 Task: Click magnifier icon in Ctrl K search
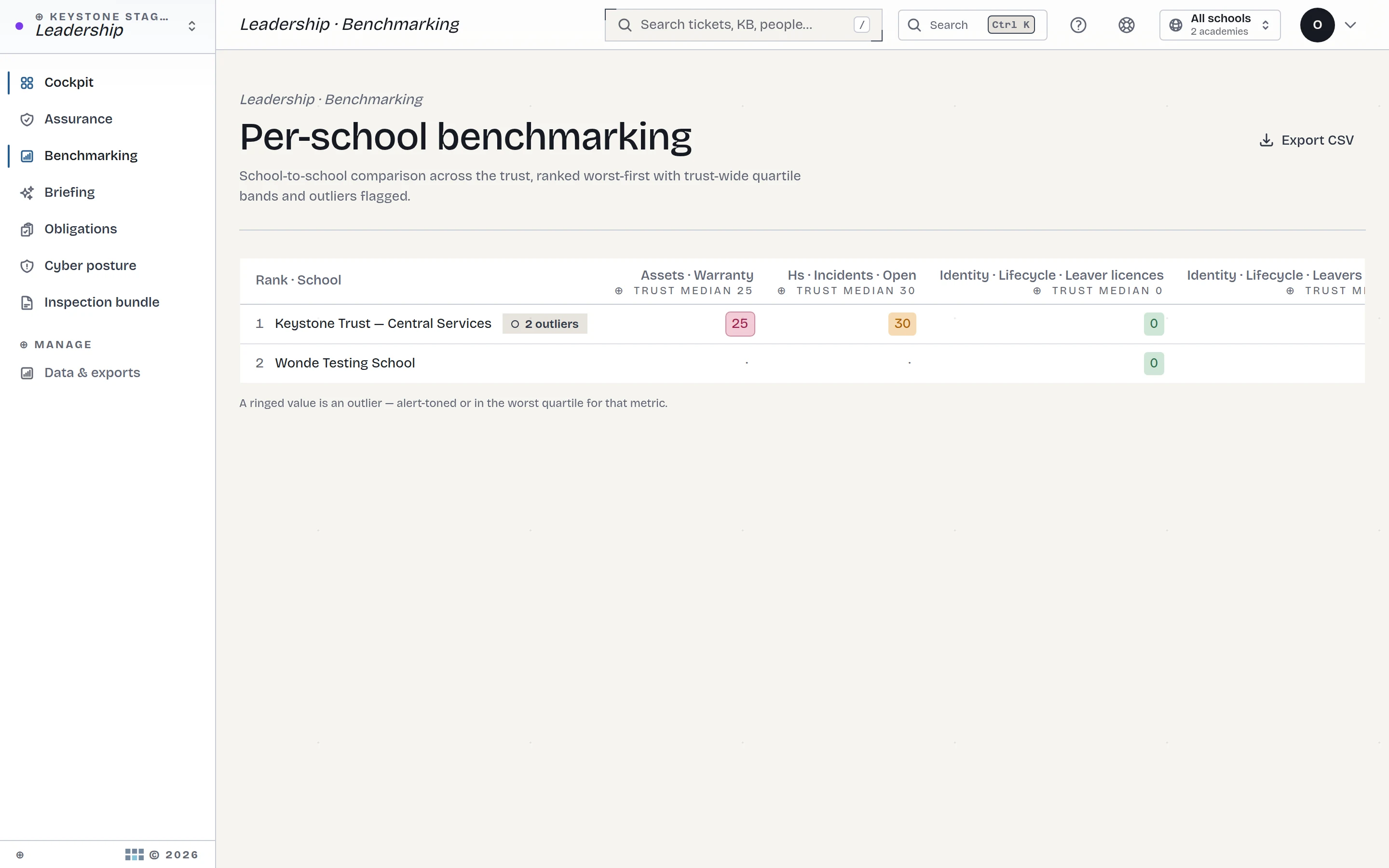tap(914, 25)
